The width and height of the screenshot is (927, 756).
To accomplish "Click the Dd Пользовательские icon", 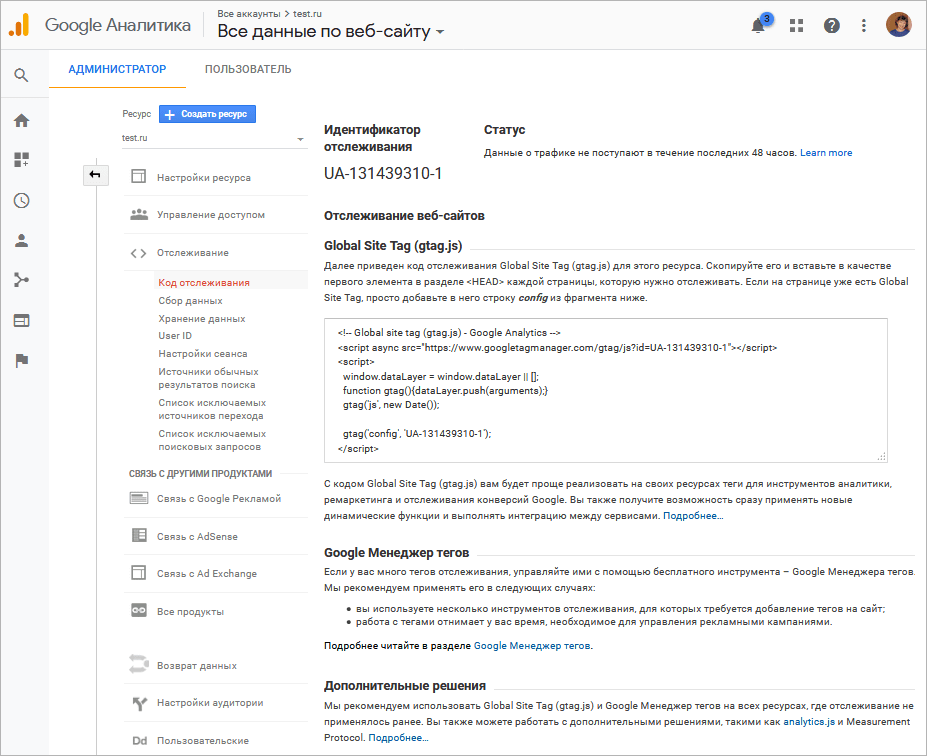I will (140, 741).
